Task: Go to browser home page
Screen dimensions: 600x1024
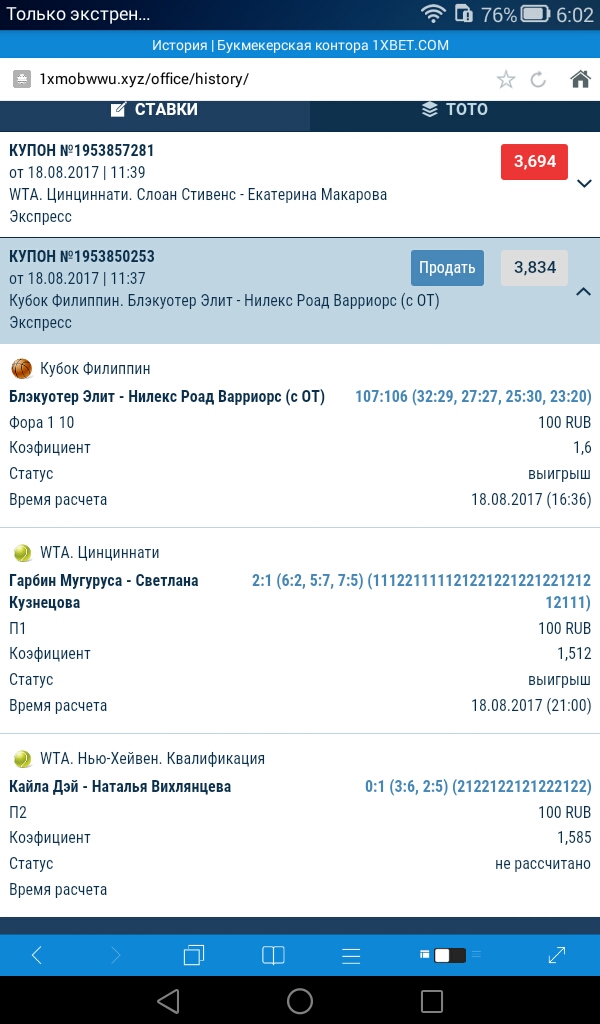Action: [579, 80]
